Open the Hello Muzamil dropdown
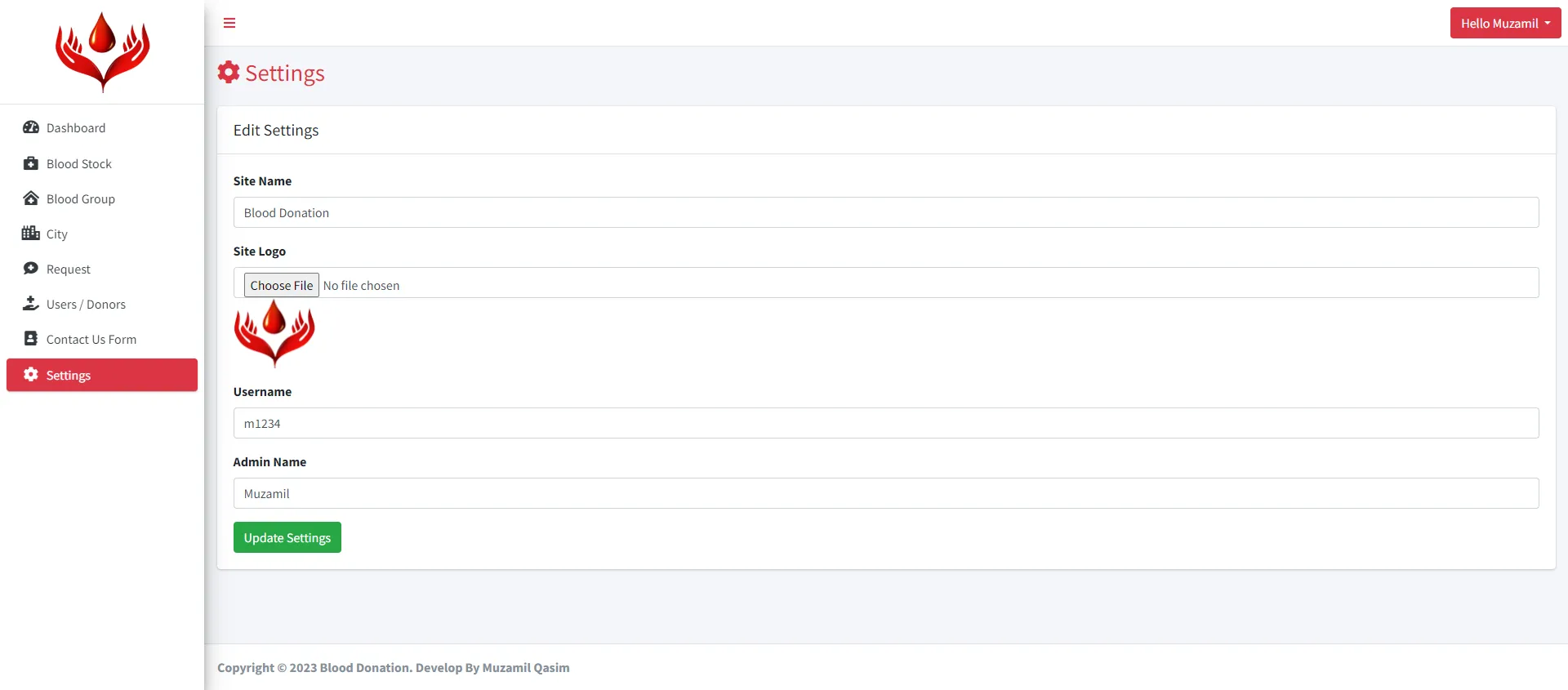 pyautogui.click(x=1505, y=23)
